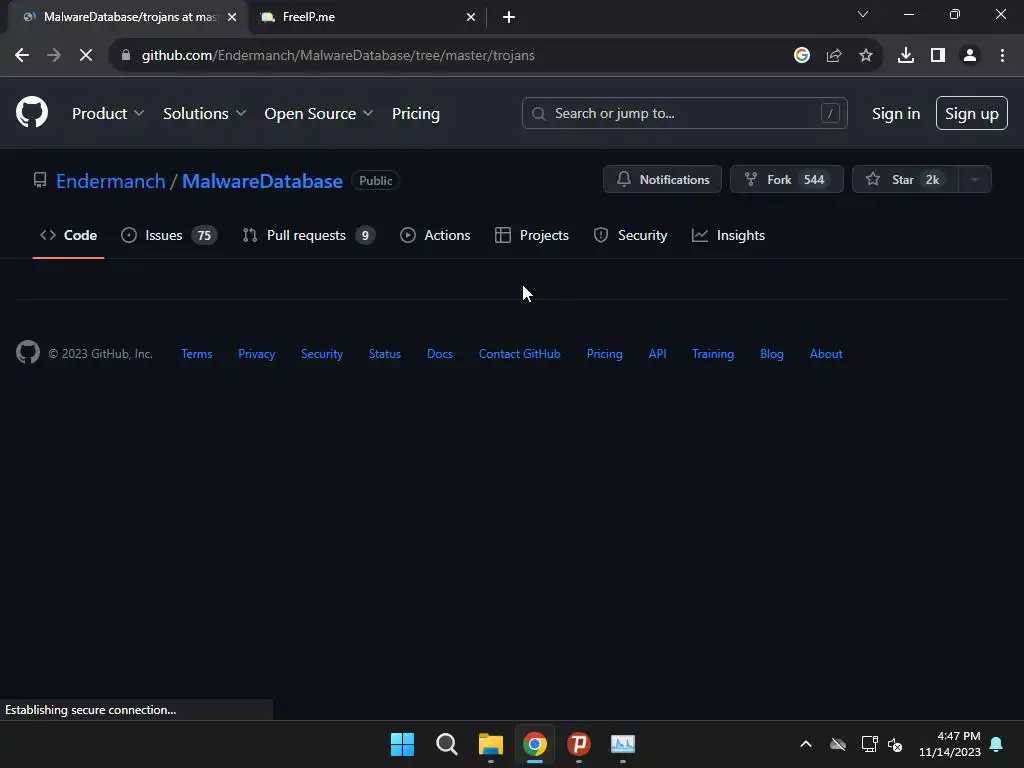Open the red P app in taskbar

tap(579, 744)
